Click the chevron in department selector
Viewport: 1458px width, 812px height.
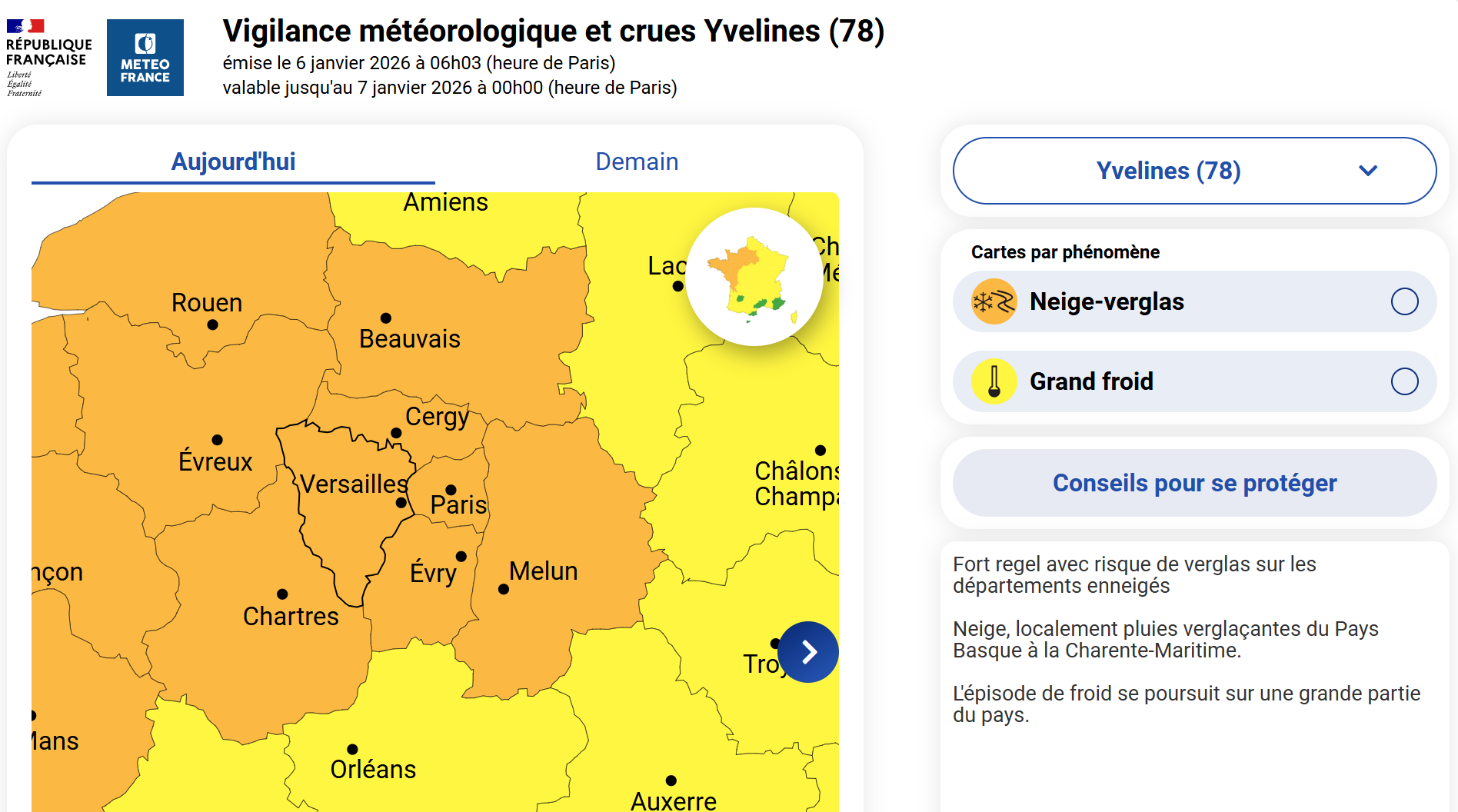(x=1368, y=171)
